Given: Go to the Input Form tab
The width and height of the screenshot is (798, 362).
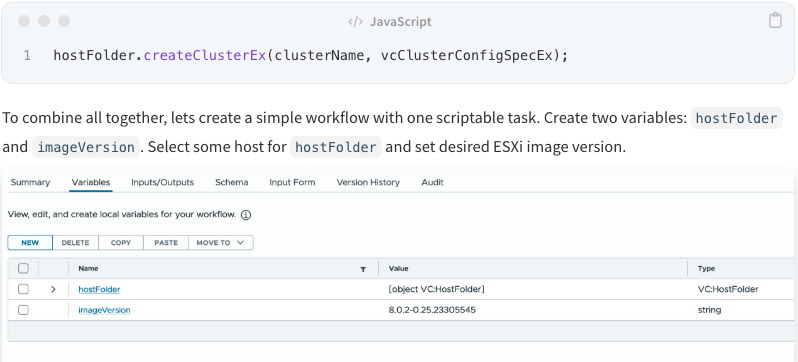Looking at the screenshot, I should (x=292, y=182).
